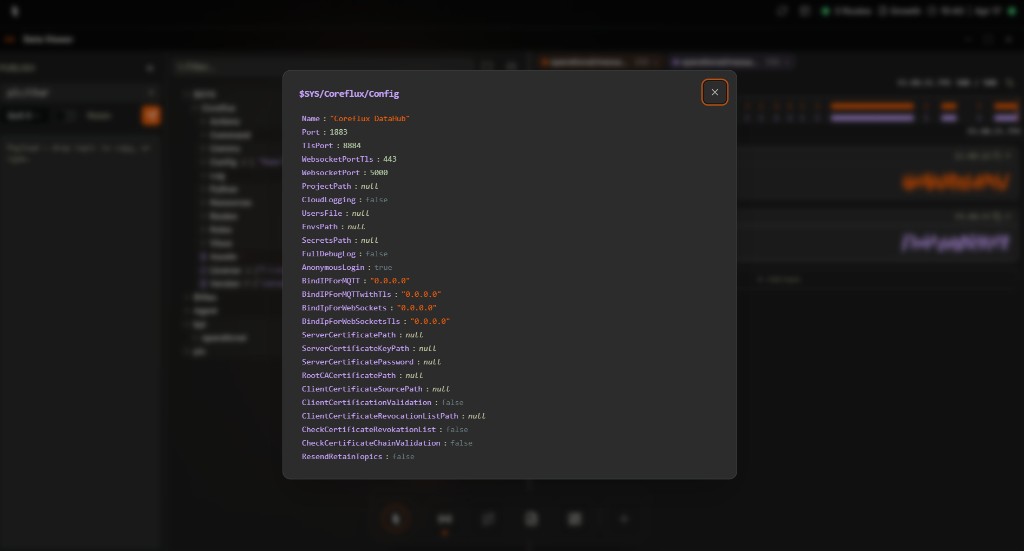1024x551 pixels.
Task: Select the EnvsPath null line
Action: (x=333, y=227)
